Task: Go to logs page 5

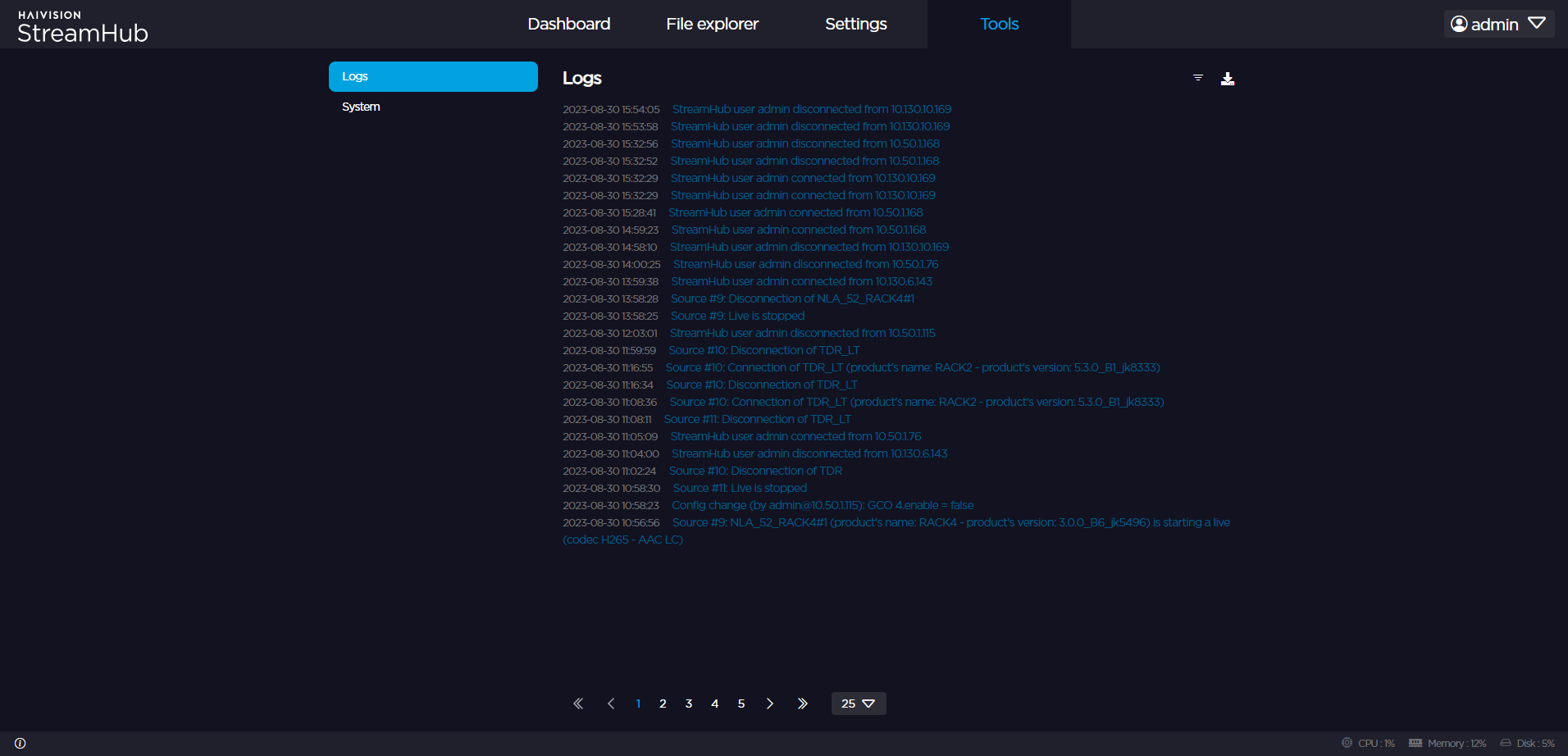Action: [x=741, y=704]
